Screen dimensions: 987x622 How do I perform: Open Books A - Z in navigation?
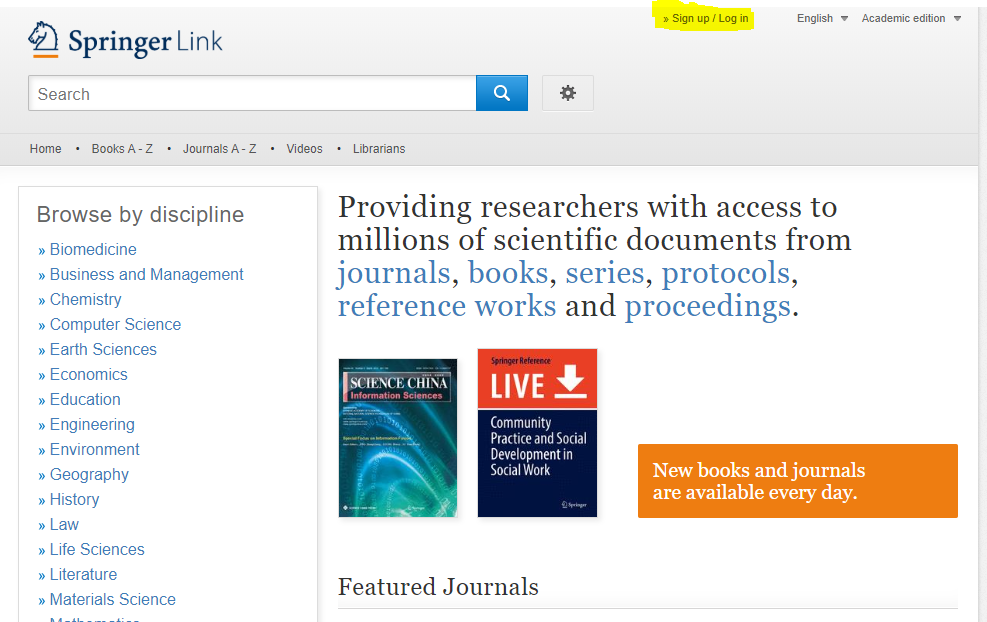pyautogui.click(x=122, y=149)
